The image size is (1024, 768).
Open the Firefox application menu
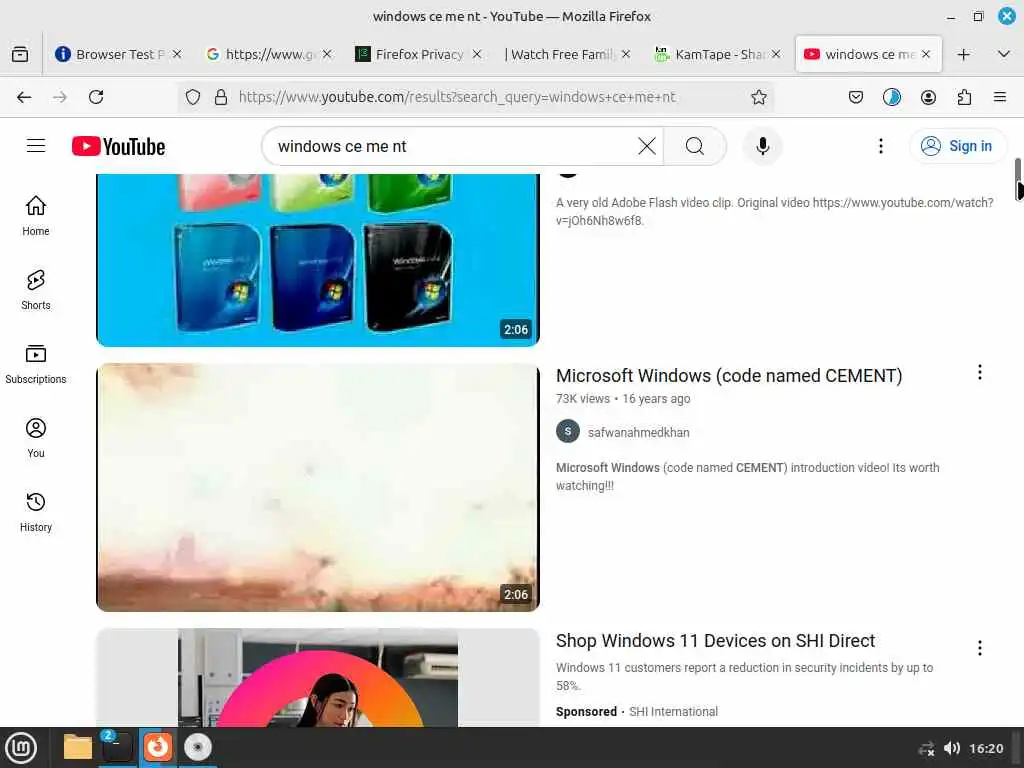point(1000,97)
